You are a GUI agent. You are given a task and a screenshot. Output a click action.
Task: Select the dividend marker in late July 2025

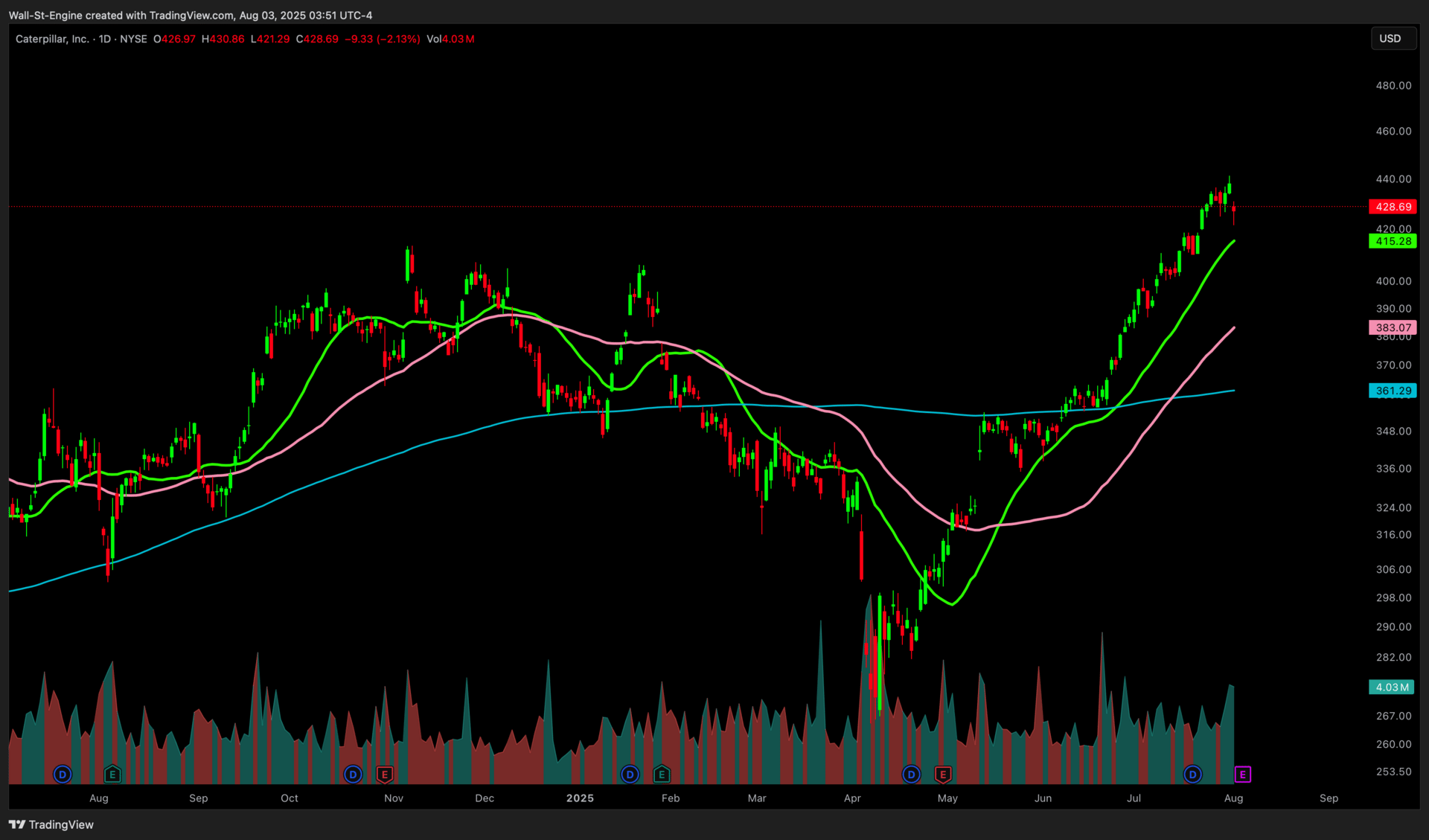1192,775
